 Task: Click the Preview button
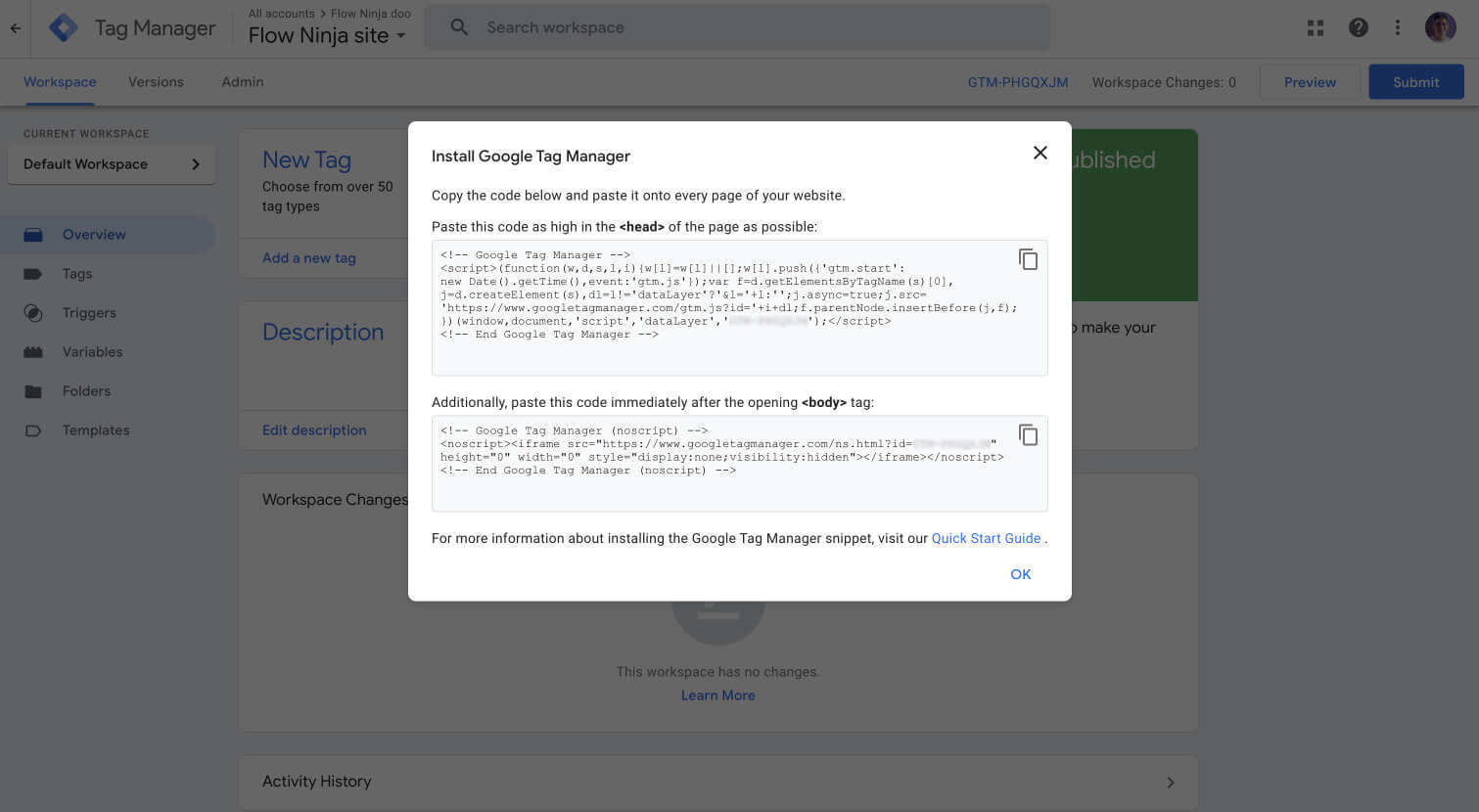(x=1310, y=82)
